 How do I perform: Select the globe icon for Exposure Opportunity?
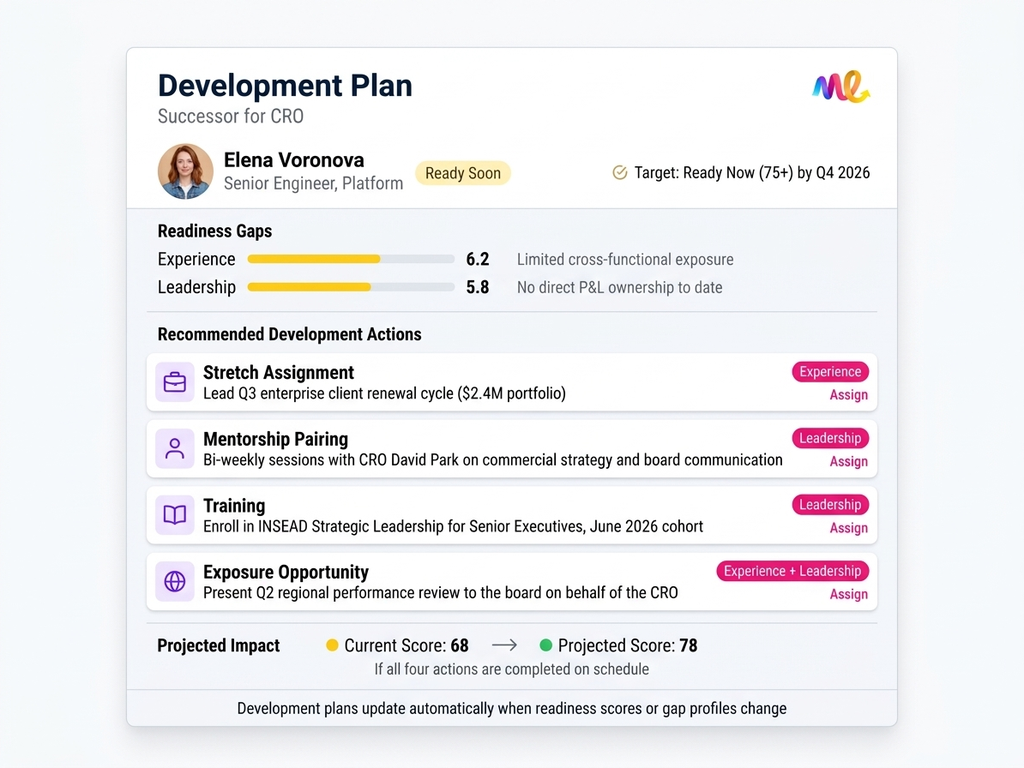coord(174,581)
